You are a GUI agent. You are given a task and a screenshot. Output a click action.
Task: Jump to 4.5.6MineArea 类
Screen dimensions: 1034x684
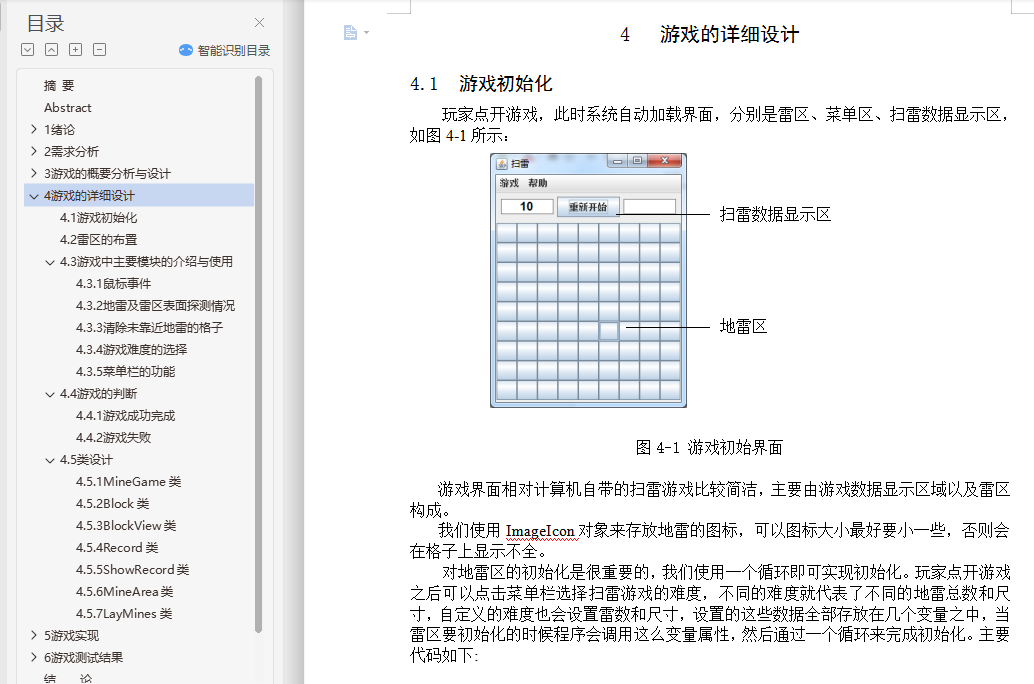[125, 592]
